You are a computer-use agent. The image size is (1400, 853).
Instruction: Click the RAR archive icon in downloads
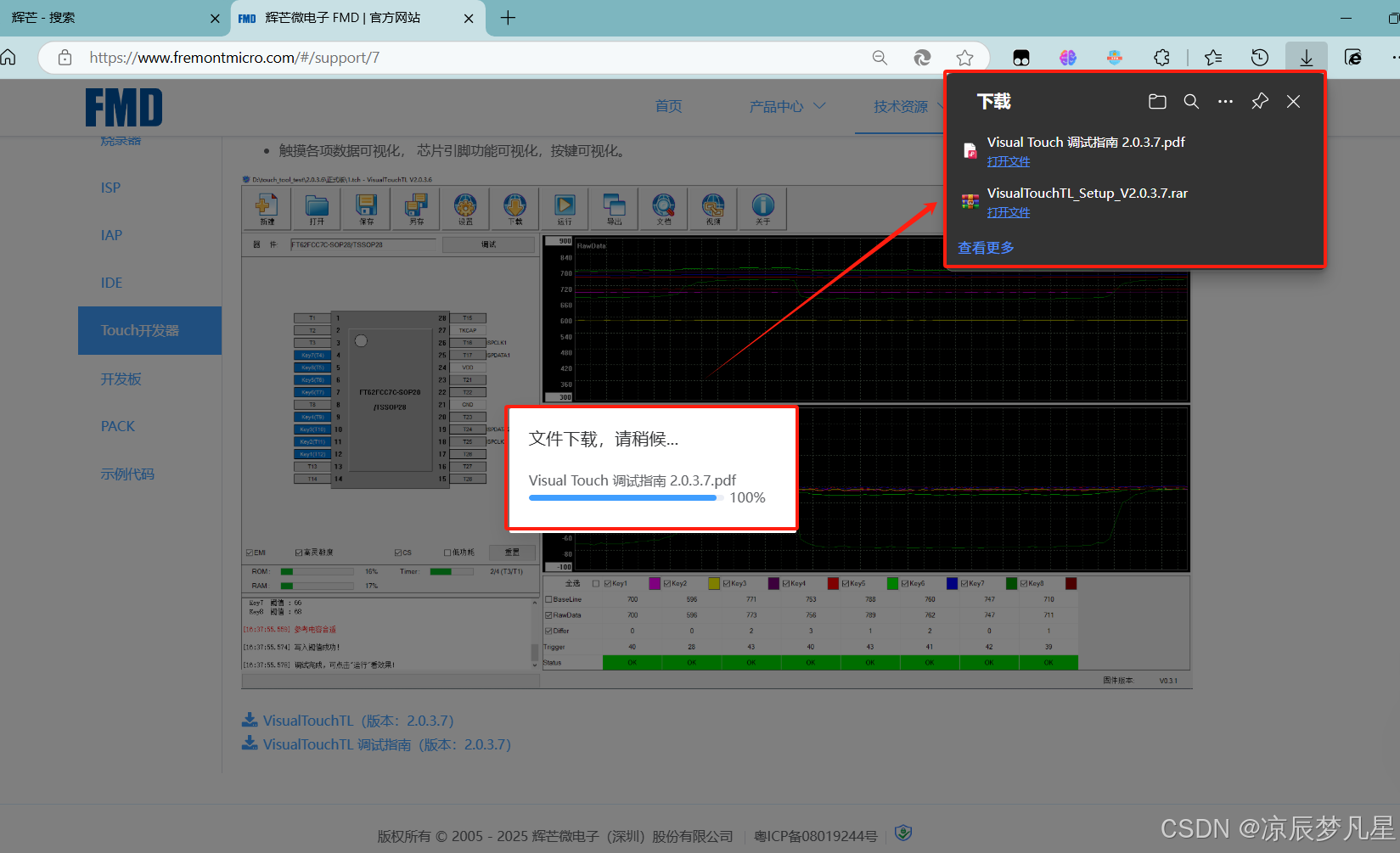pyautogui.click(x=970, y=201)
